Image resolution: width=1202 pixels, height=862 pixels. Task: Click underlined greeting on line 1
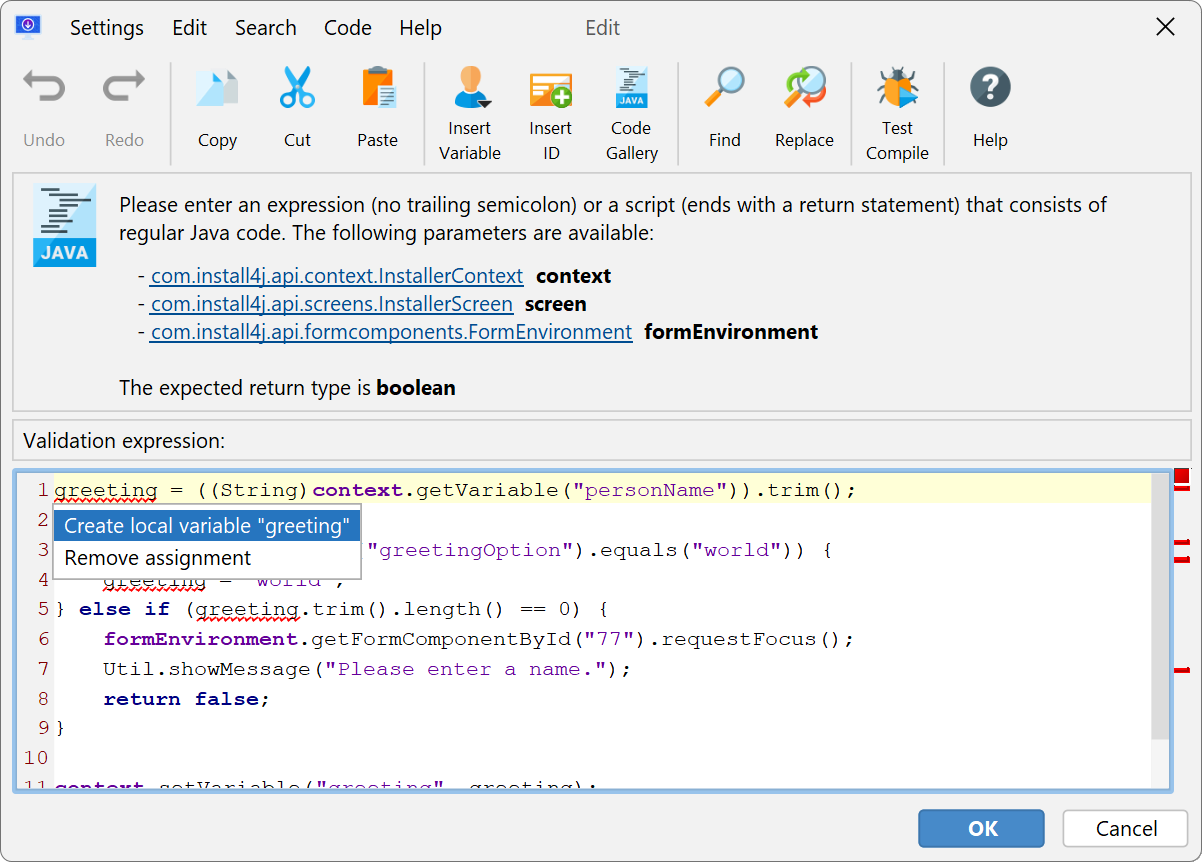tap(106, 491)
